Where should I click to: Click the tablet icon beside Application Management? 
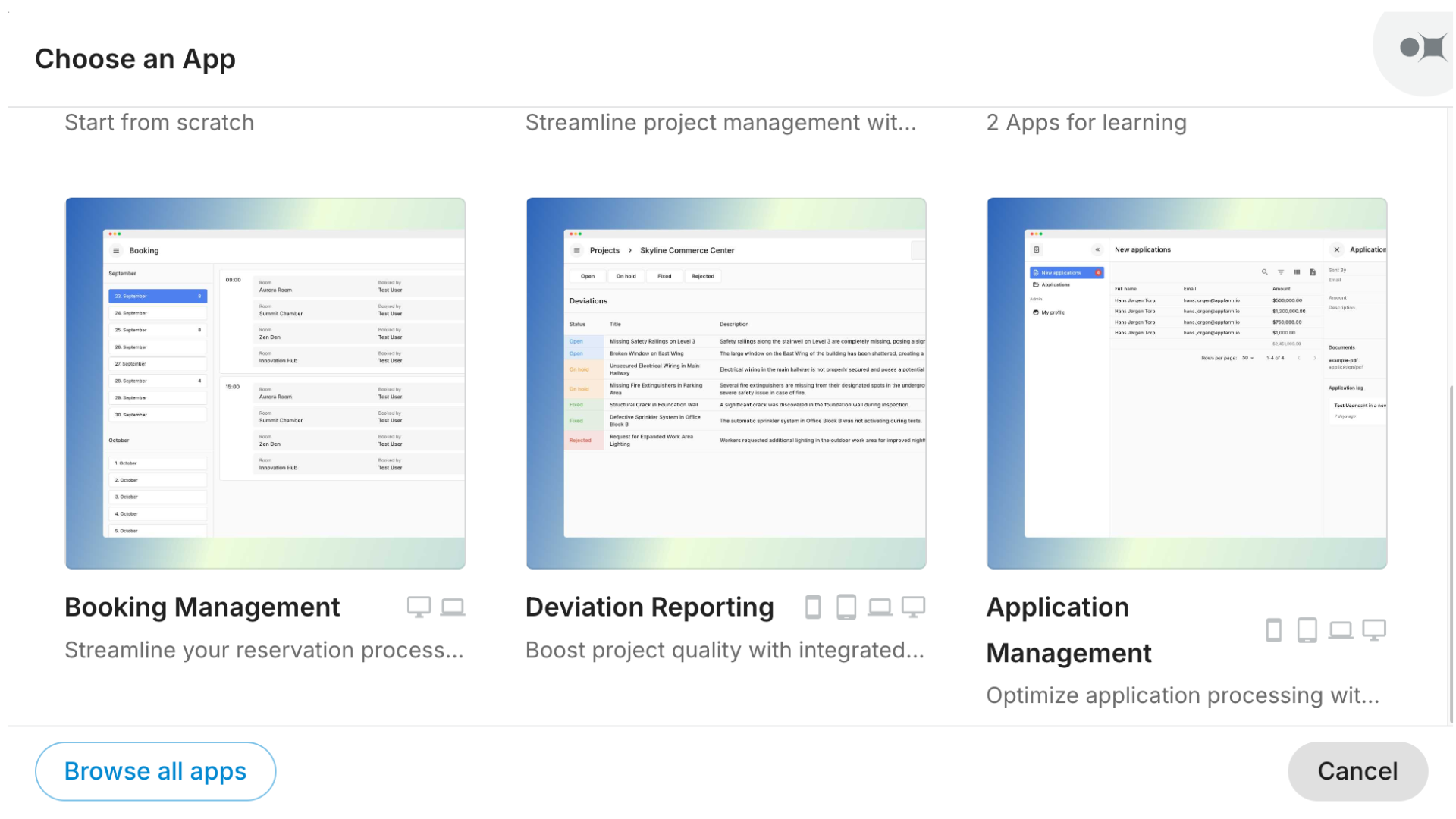[x=1307, y=629]
